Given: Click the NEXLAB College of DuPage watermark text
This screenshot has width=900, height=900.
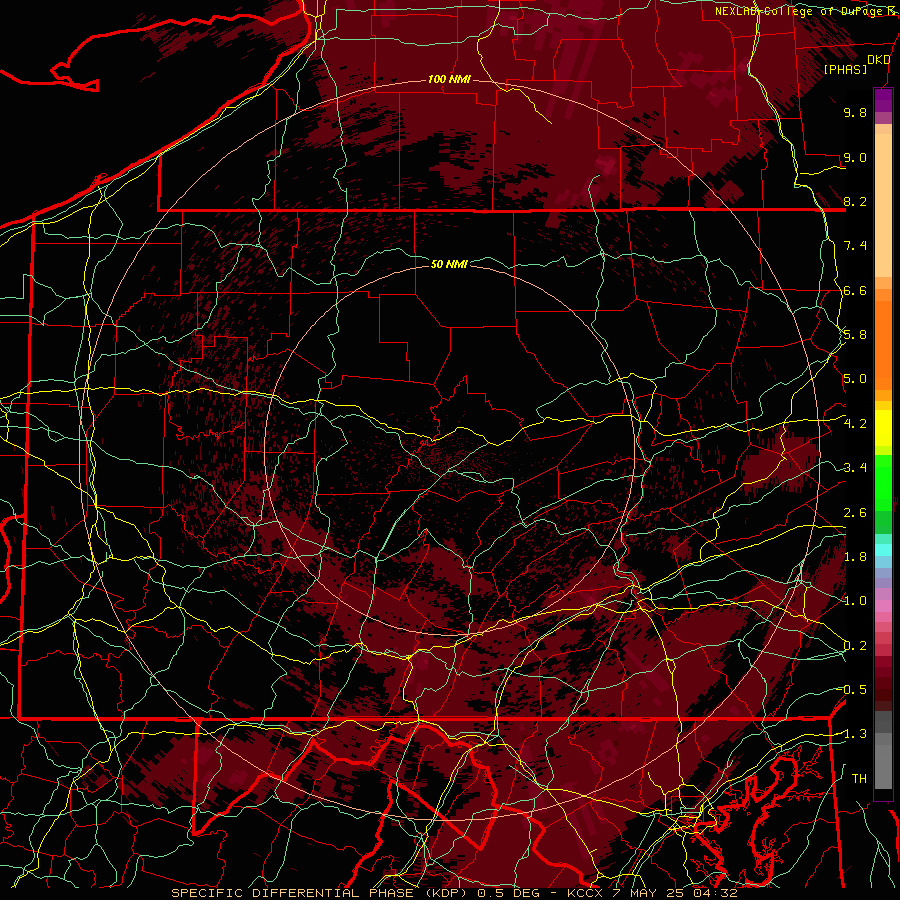Looking at the screenshot, I should (x=807, y=11).
